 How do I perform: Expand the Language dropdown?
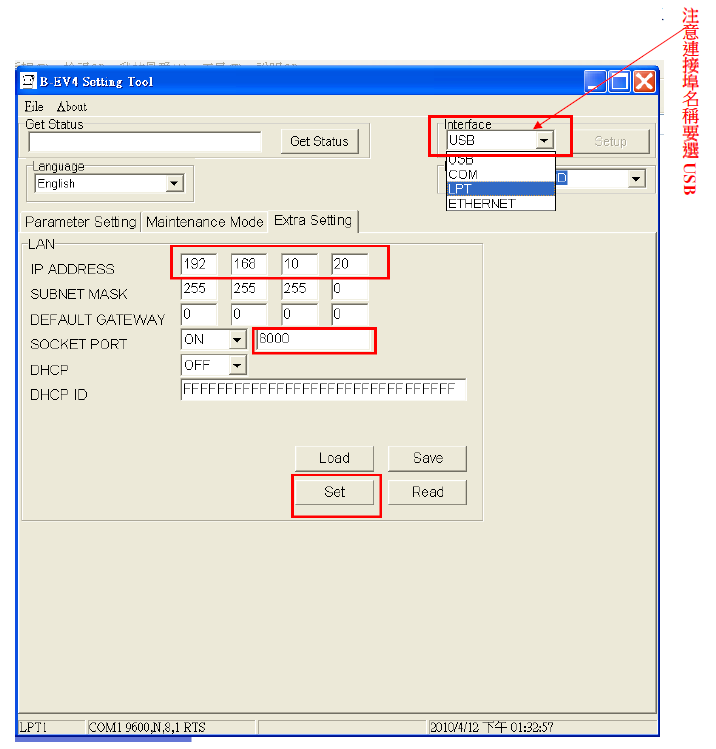pyautogui.click(x=175, y=184)
